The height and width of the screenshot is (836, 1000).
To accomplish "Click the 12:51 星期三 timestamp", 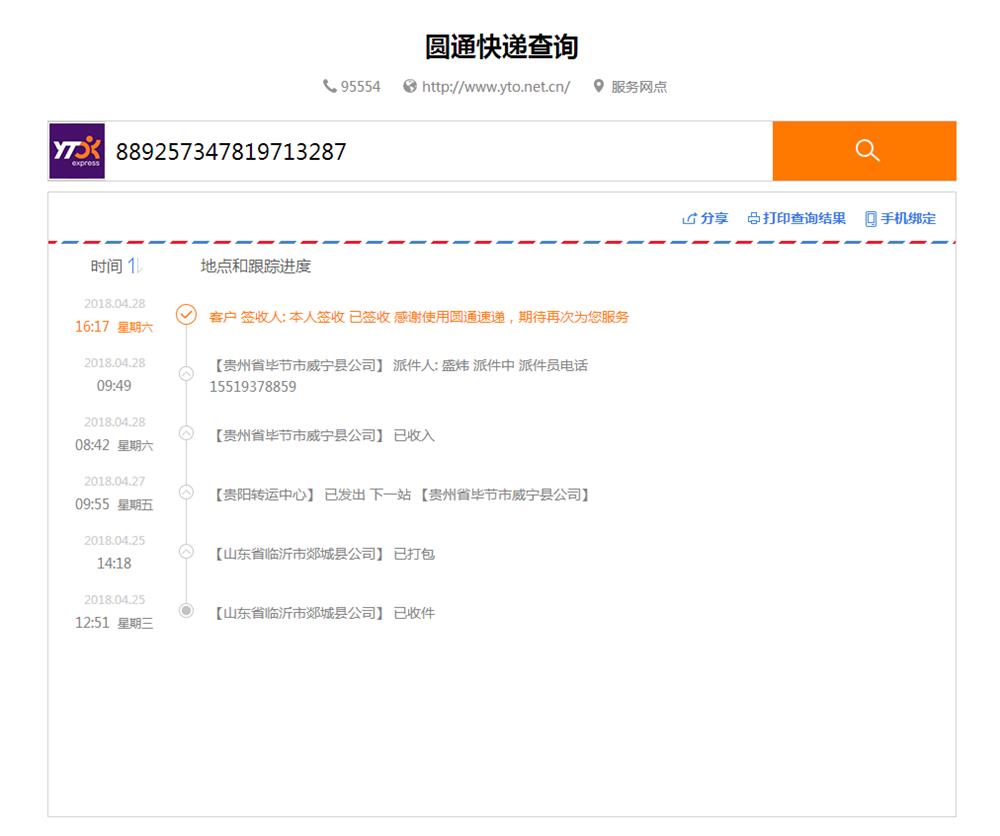I will click(114, 622).
